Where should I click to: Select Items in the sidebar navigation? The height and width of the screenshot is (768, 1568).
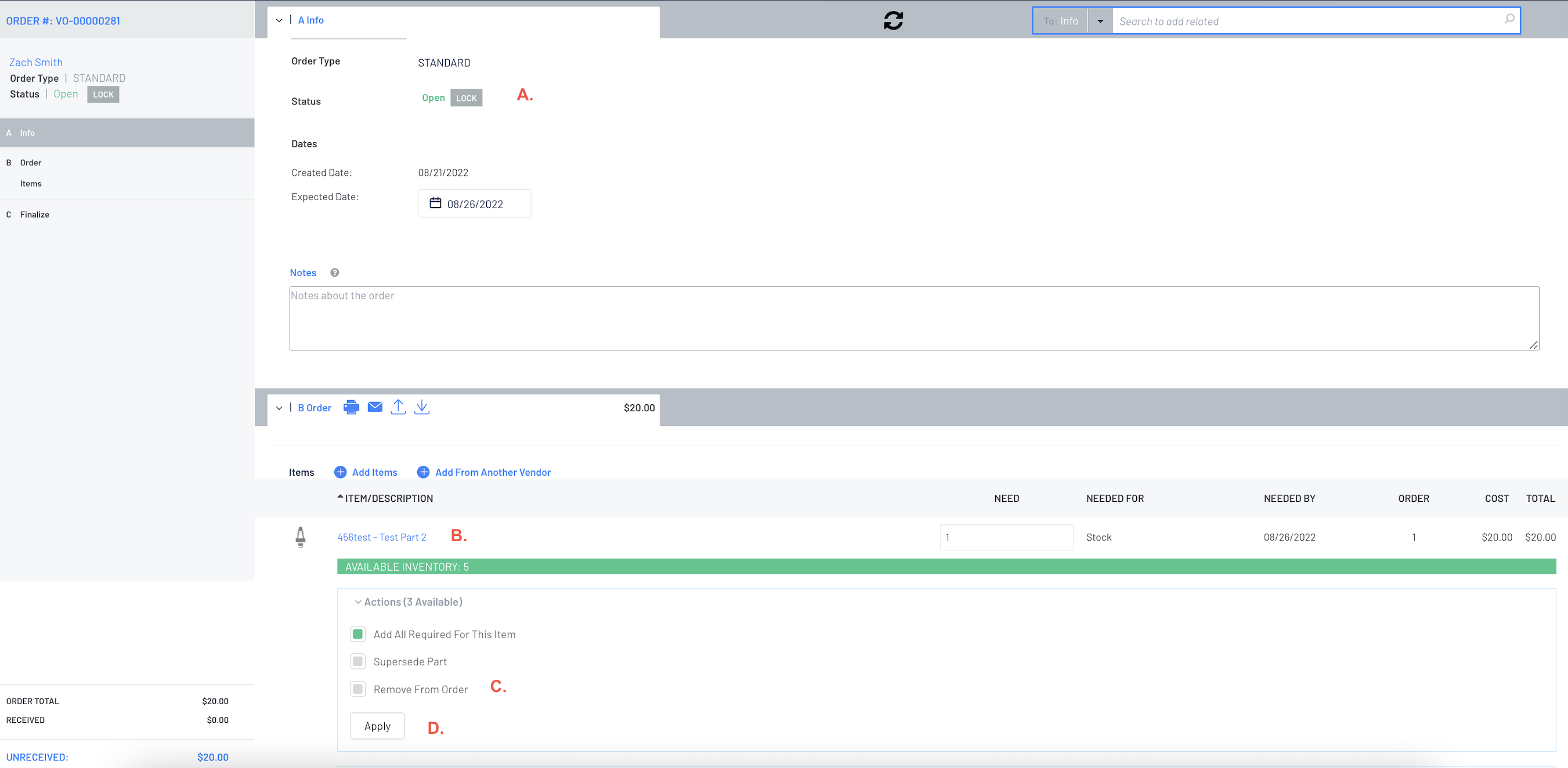coord(30,184)
